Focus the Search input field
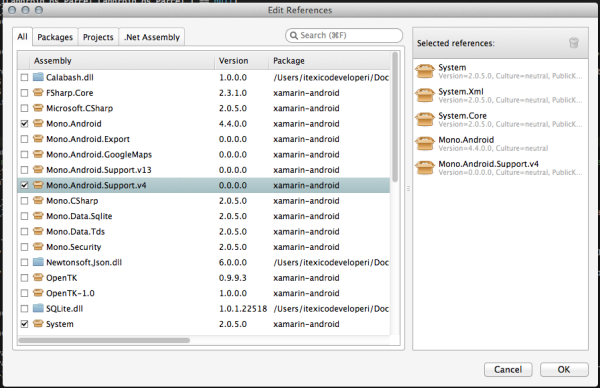 (x=344, y=36)
